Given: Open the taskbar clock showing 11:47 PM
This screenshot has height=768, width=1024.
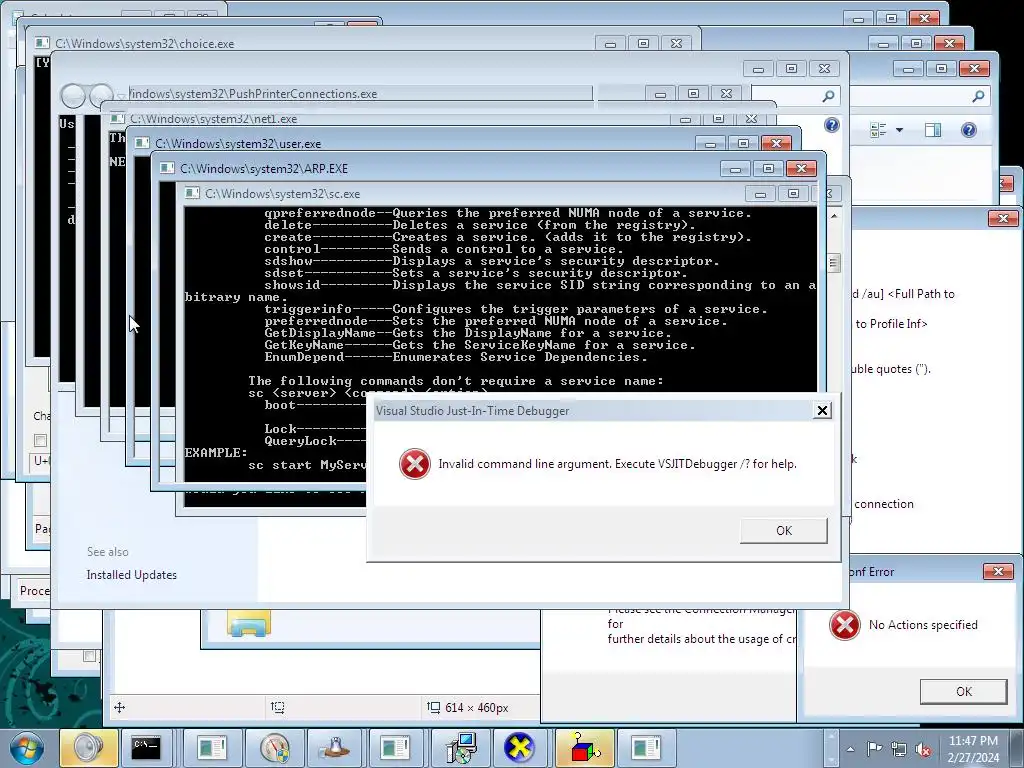Looking at the screenshot, I should 973,749.
